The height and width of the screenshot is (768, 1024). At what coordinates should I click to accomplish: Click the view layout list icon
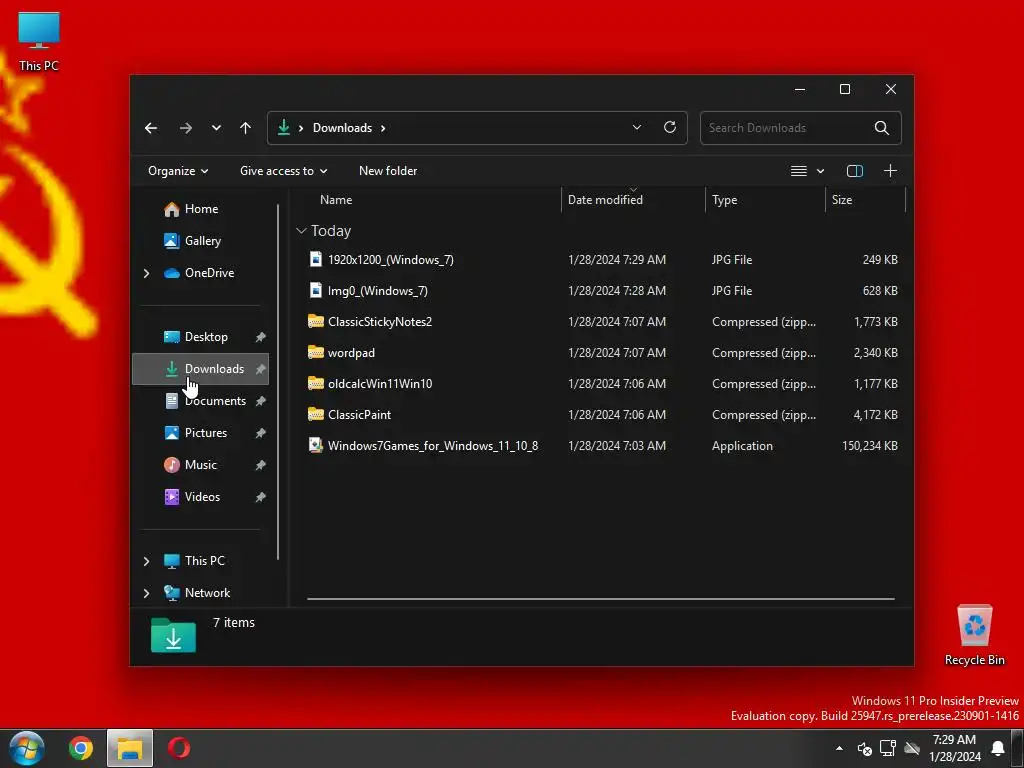pyautogui.click(x=799, y=171)
